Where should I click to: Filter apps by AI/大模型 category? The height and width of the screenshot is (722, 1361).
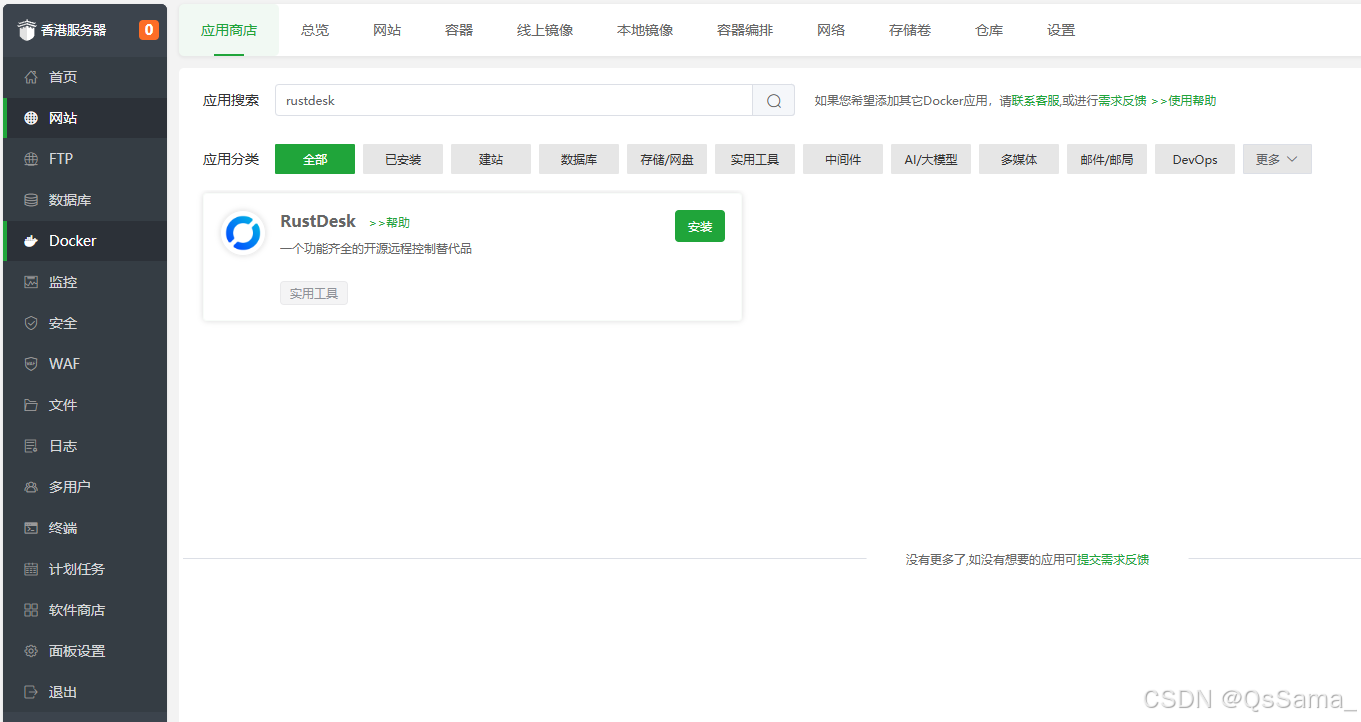pyautogui.click(x=930, y=159)
